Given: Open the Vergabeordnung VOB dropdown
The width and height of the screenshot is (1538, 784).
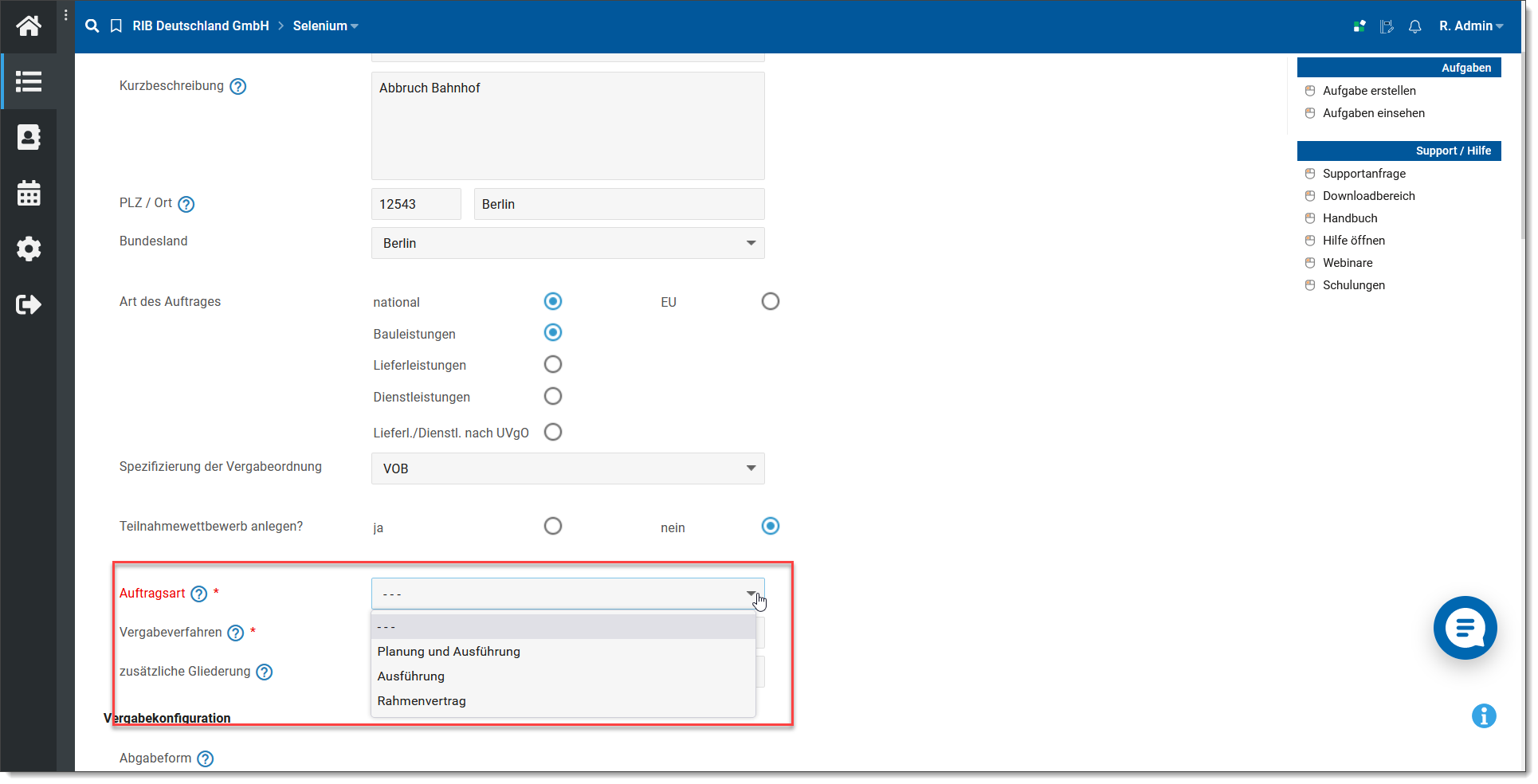Looking at the screenshot, I should [x=568, y=468].
